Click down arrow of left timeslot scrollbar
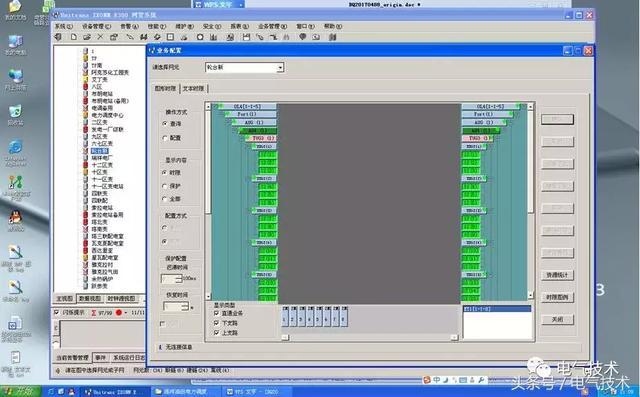 pos(208,296)
